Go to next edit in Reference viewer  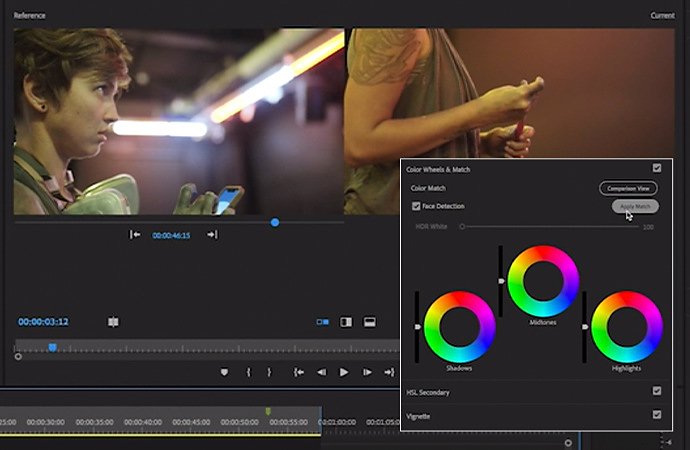pos(212,234)
